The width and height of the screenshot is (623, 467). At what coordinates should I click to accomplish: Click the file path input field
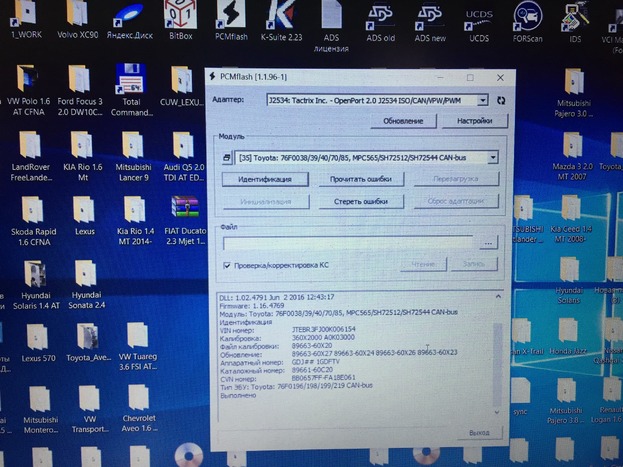point(350,242)
